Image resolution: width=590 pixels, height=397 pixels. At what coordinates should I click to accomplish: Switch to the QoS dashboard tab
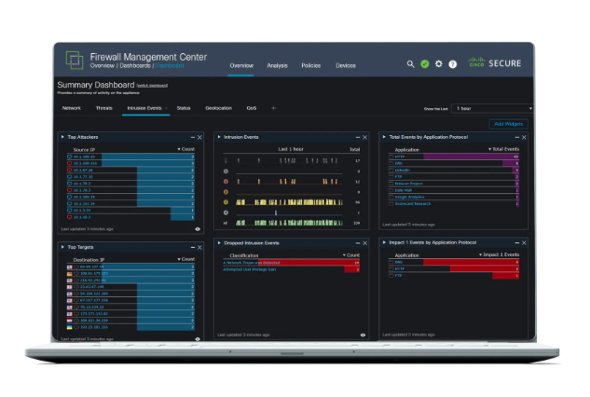251,108
